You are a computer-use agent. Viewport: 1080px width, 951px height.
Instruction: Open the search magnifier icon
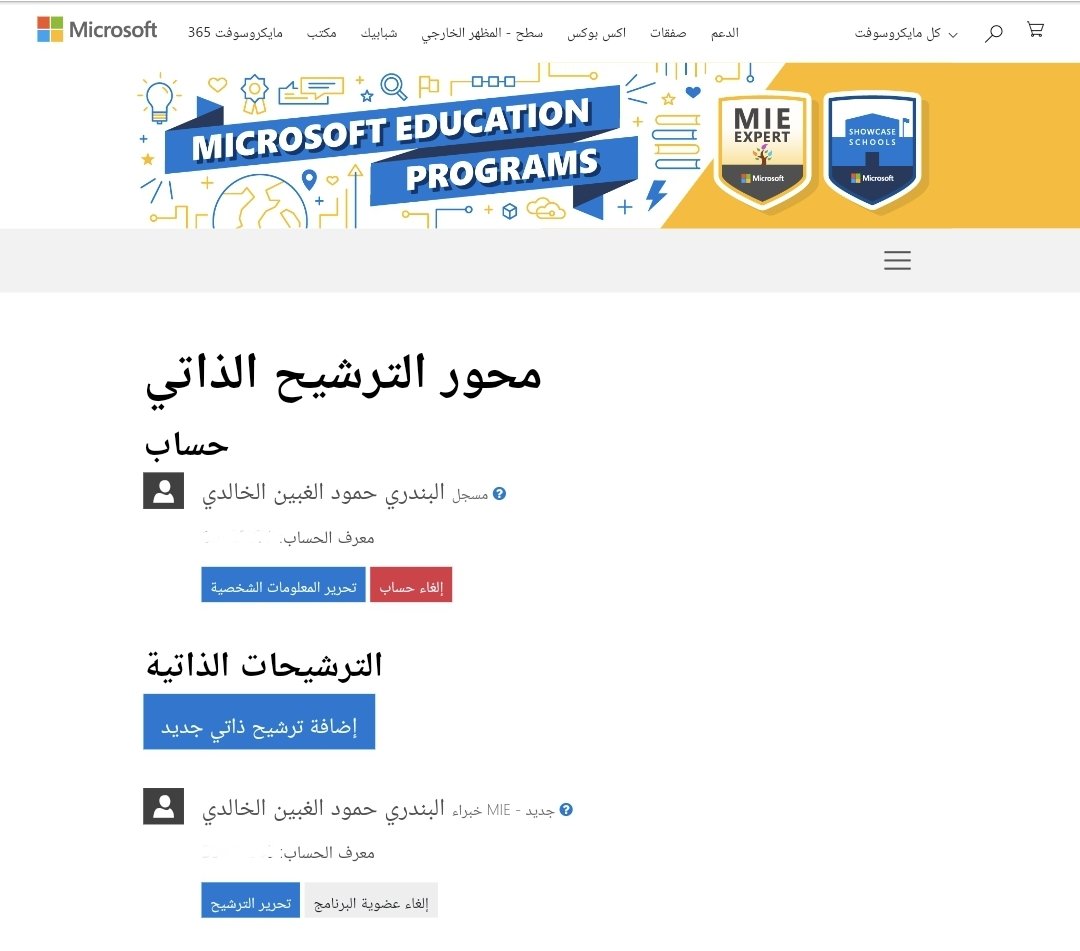click(993, 32)
